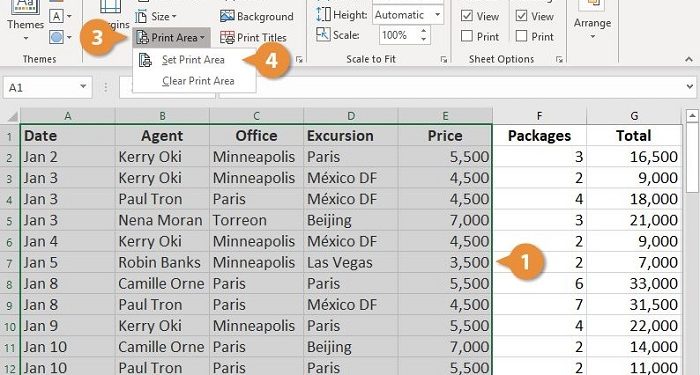Open the Arrange dropdown

tap(592, 21)
